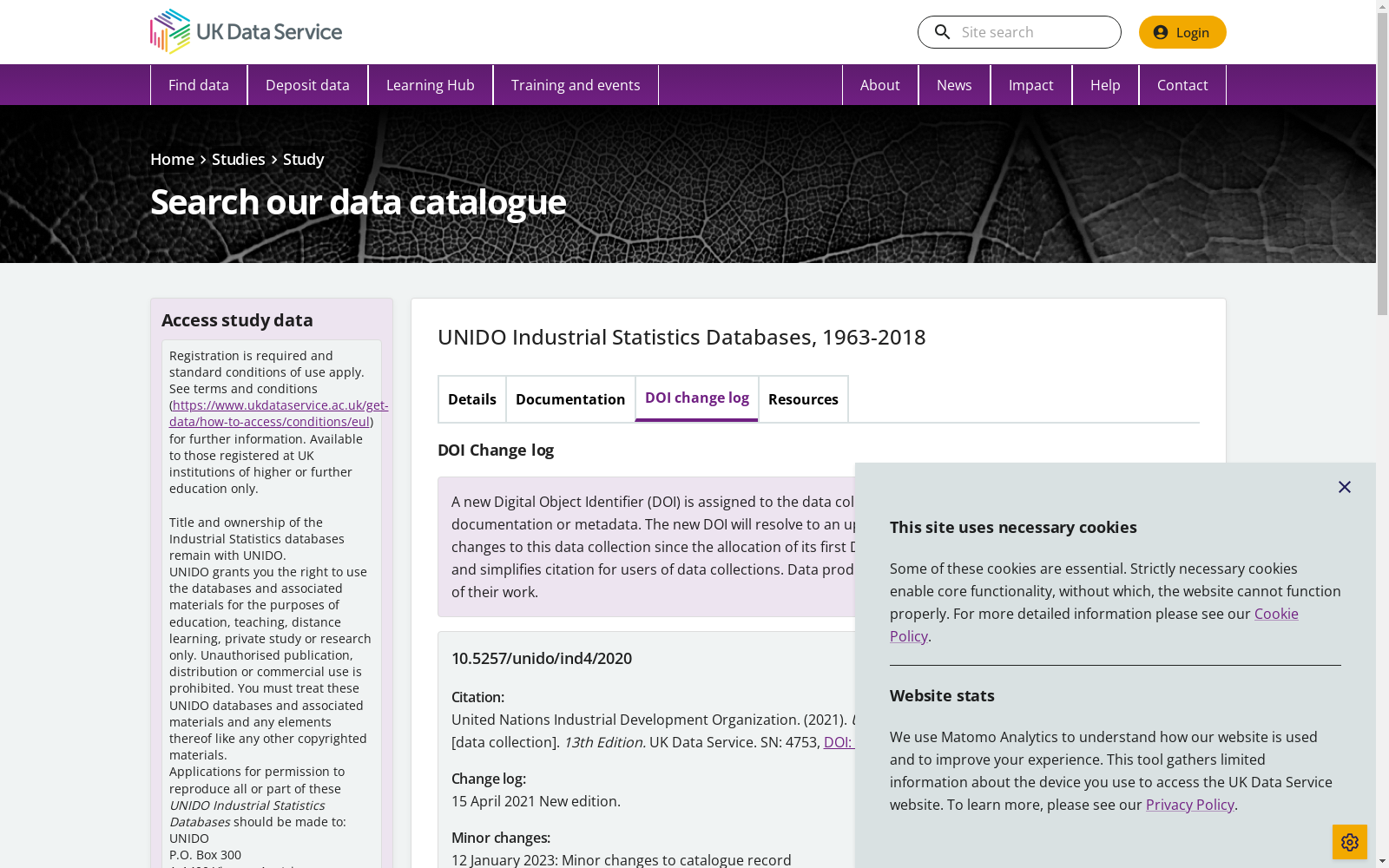Screen dimensions: 1389x868
Task: Follow the DOI link in the citation
Action: (839, 742)
